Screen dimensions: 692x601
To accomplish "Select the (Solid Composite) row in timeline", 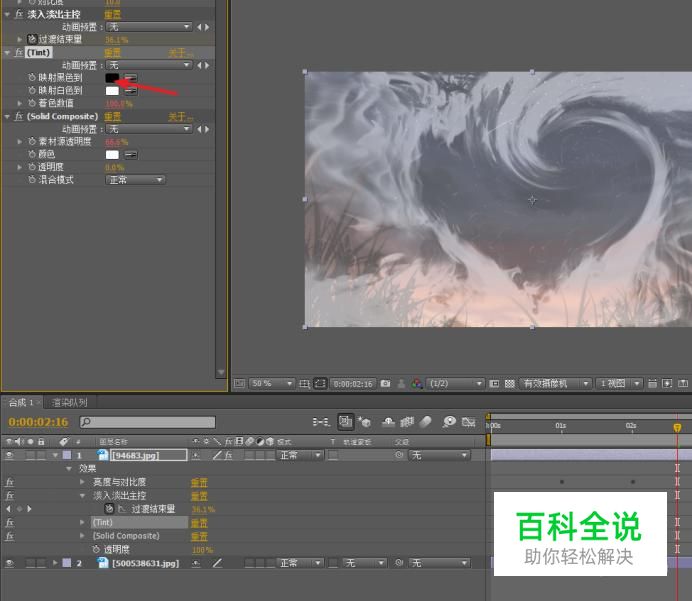I will tap(126, 536).
